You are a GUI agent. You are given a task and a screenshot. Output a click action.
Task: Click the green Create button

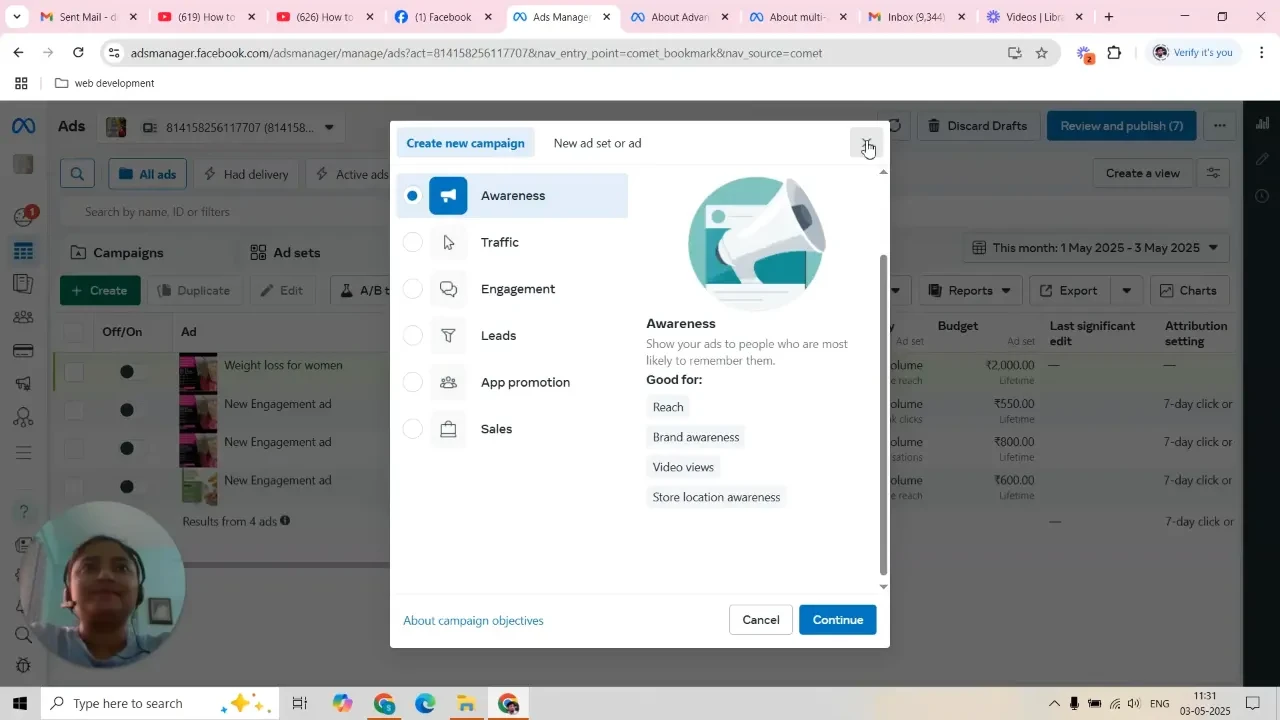click(100, 291)
